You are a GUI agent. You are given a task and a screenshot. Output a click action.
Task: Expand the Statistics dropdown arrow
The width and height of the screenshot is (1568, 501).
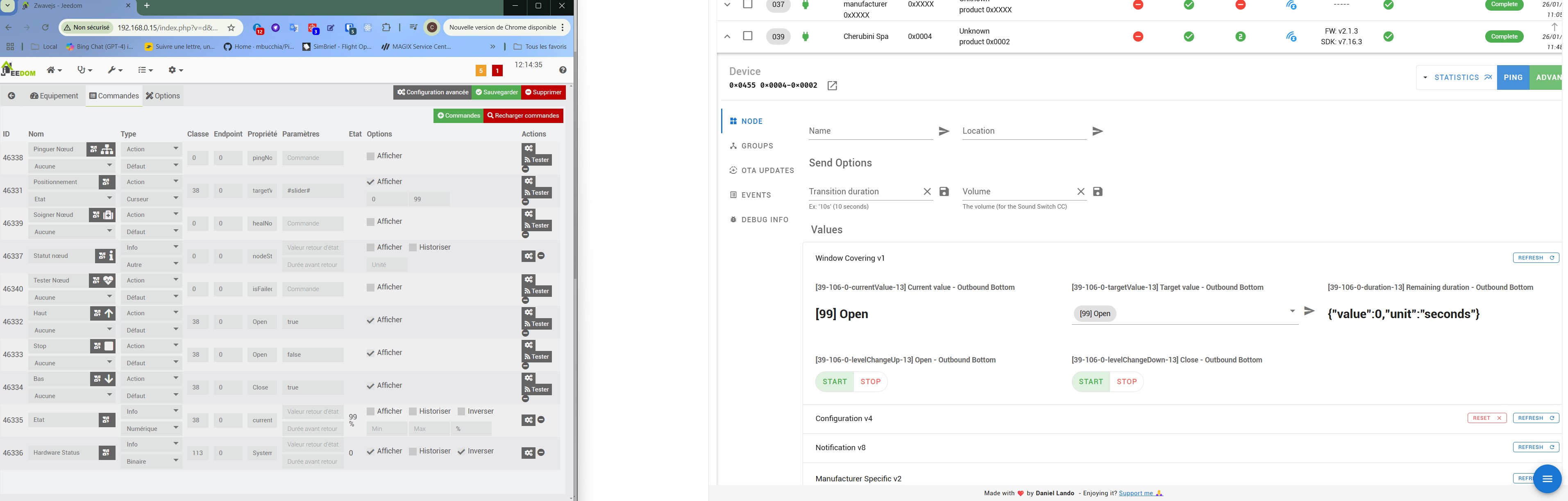[1425, 78]
